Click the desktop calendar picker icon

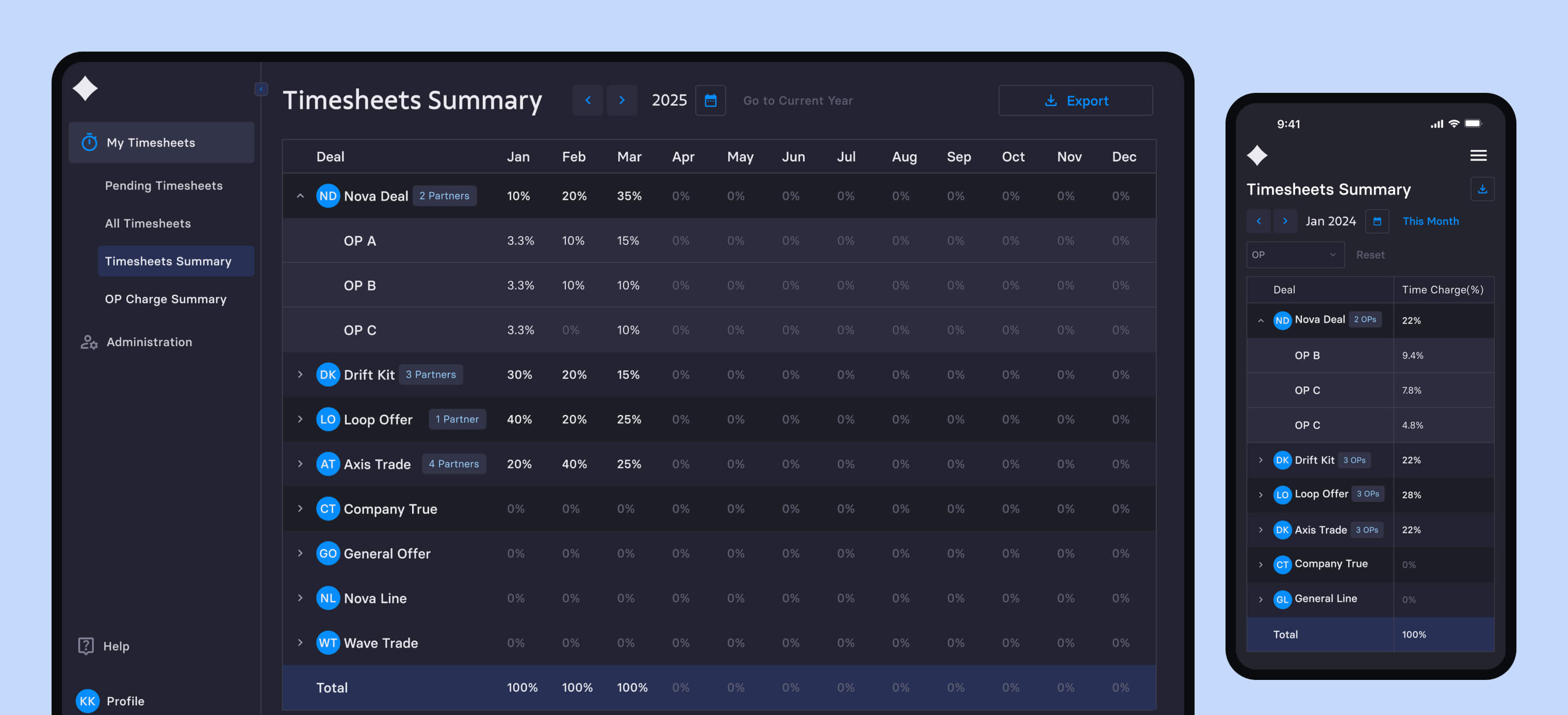coord(710,101)
